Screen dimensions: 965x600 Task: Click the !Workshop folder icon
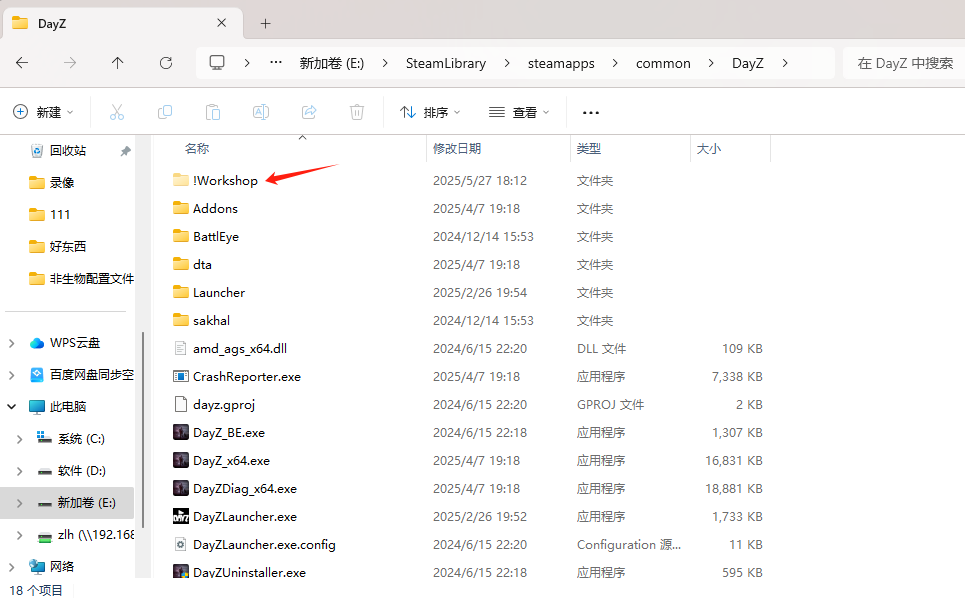click(x=180, y=180)
